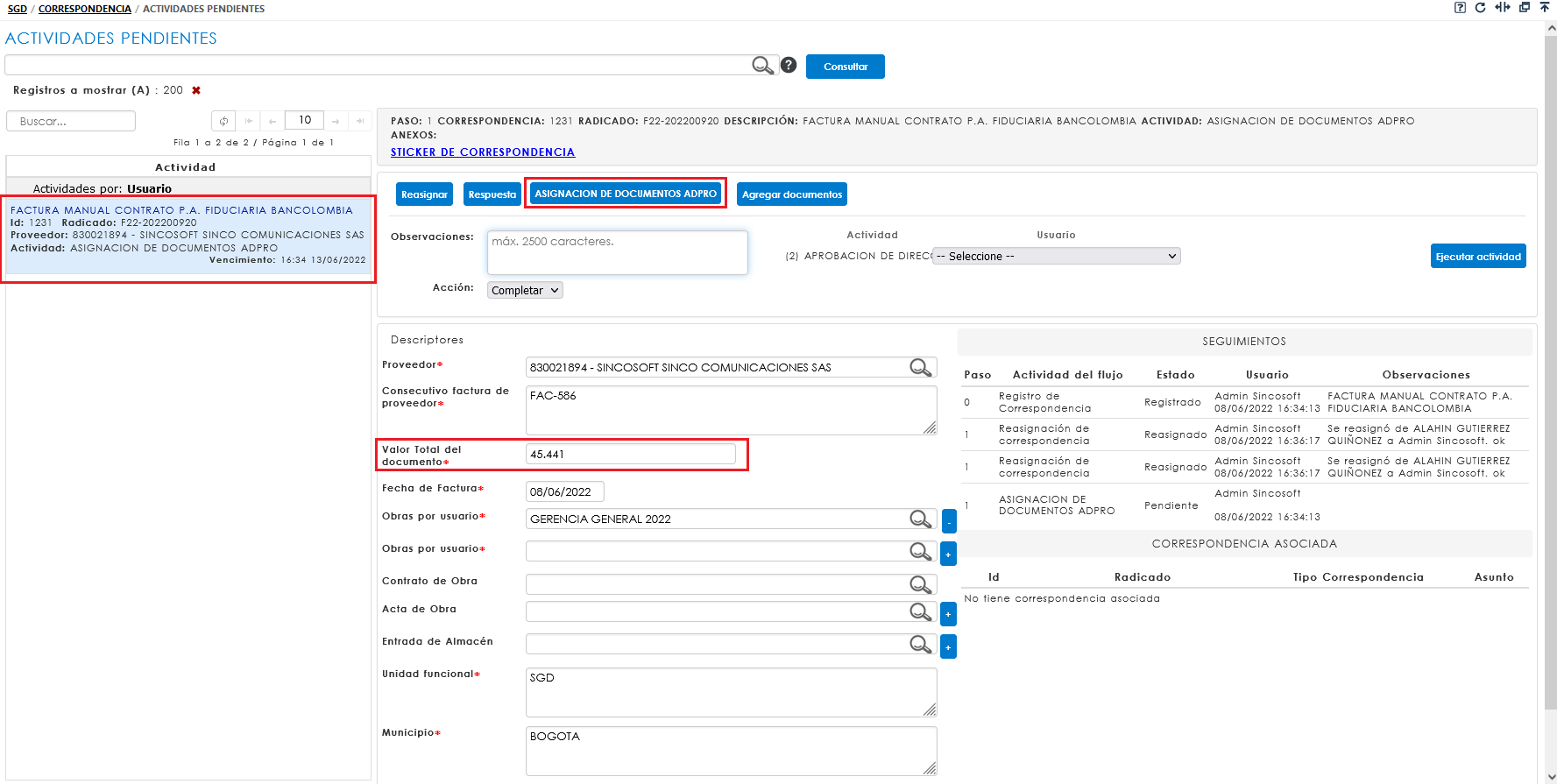Viewport: 1557px width, 784px height.
Task: Click Fecha de Factura date field
Action: (564, 491)
